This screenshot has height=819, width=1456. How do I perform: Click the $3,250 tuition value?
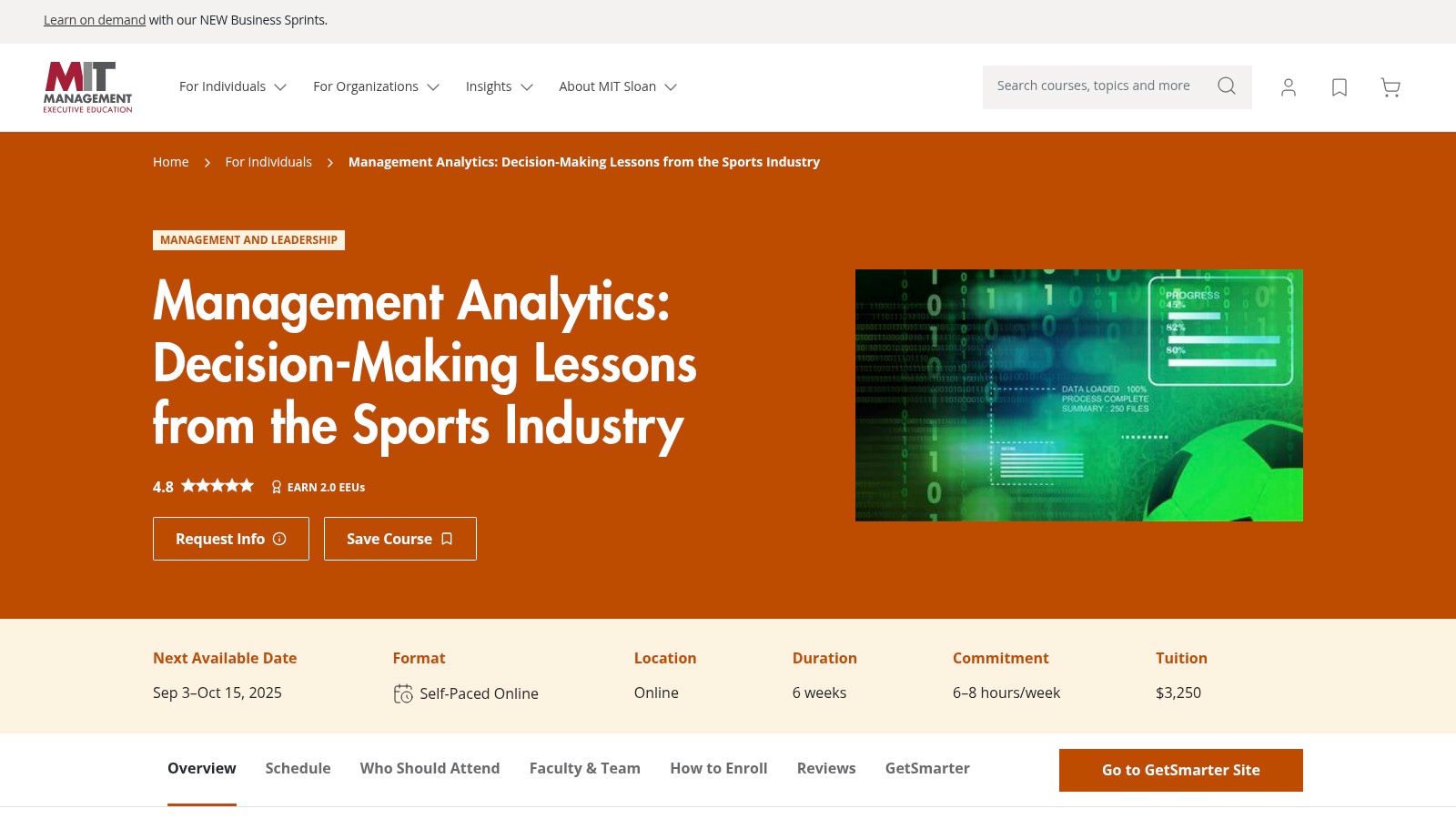point(1178,693)
